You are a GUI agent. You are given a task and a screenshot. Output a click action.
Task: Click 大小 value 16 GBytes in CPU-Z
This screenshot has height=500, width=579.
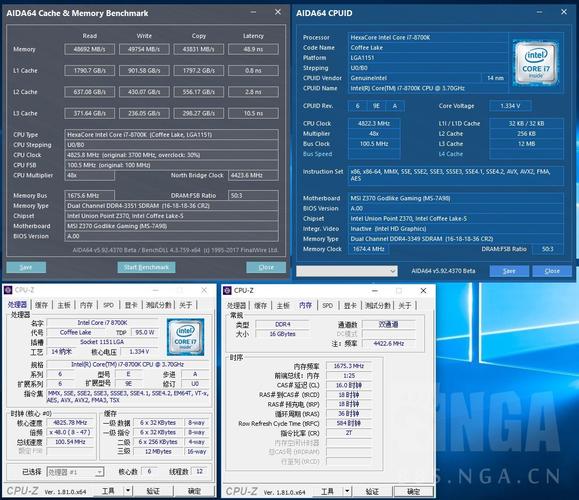coord(282,334)
